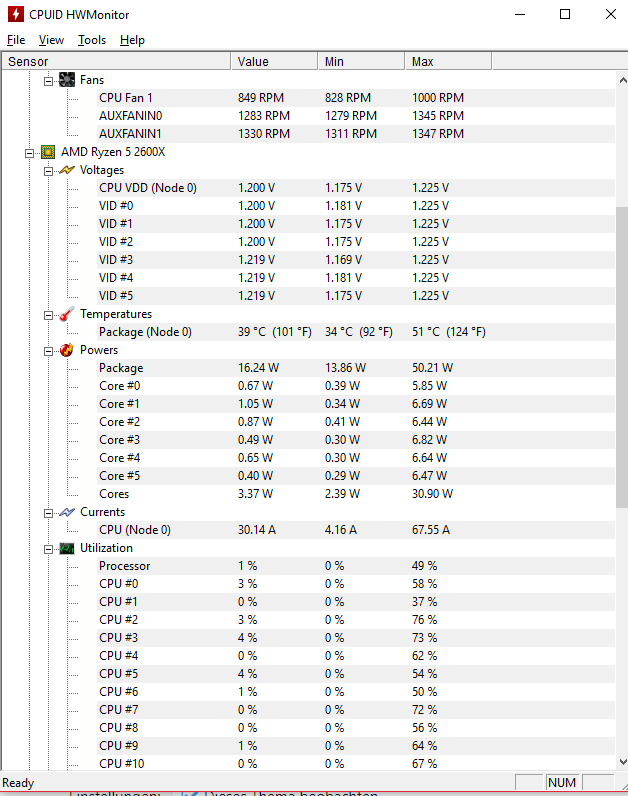Click the vertical scrollbar thumb
628x796 pixels.
click(x=622, y=357)
